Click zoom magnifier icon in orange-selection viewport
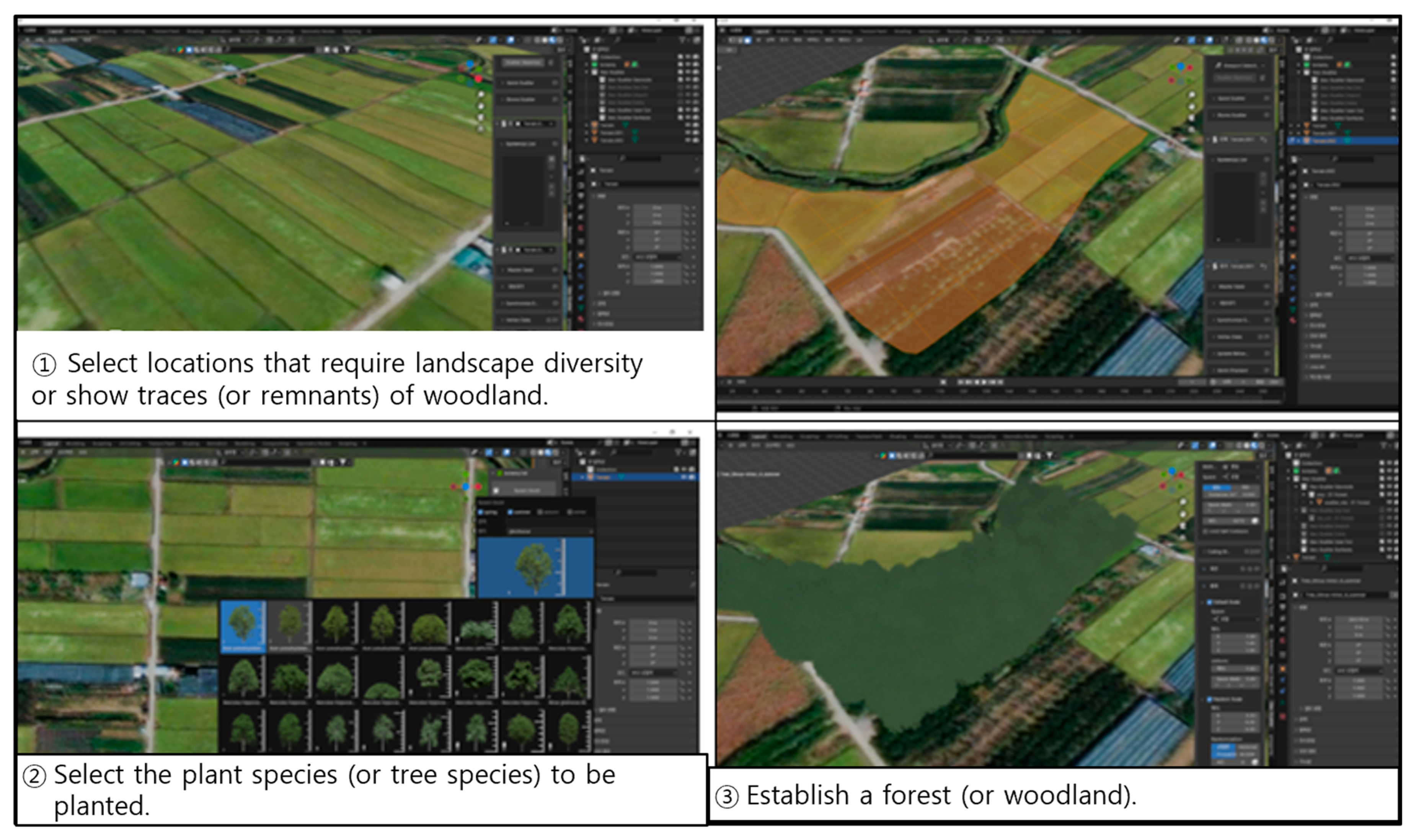 point(1191,94)
